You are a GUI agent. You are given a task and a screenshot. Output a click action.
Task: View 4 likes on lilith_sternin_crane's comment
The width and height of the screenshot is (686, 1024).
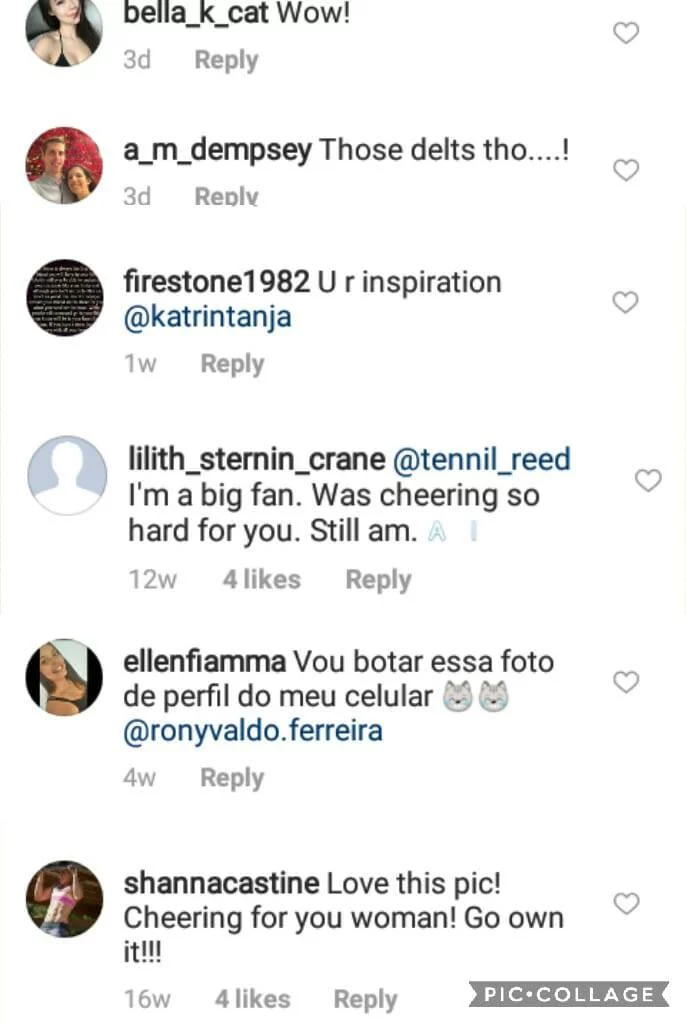pos(261,580)
